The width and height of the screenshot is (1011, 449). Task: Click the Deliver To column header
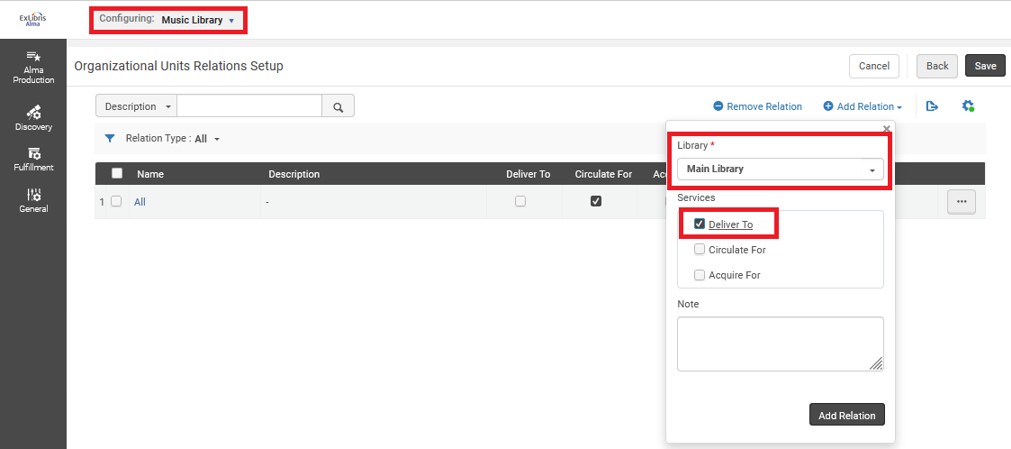[x=528, y=174]
